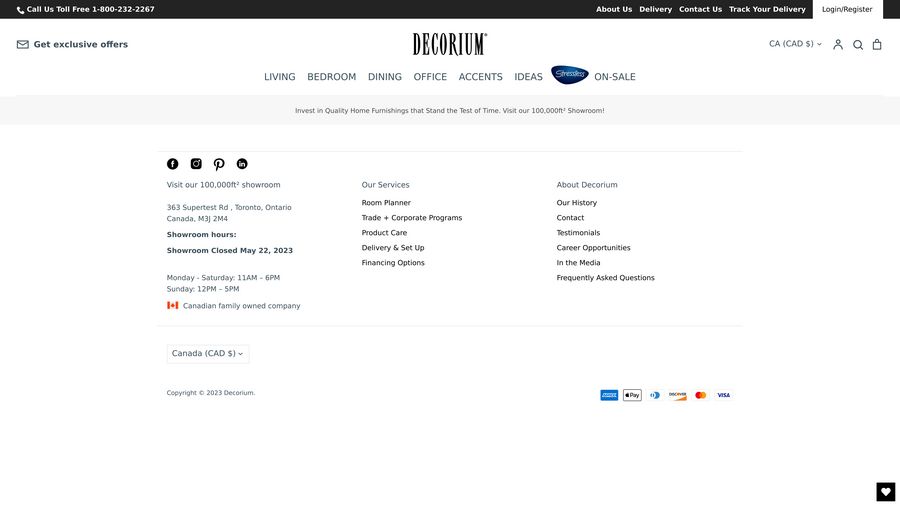Open the Our History link

[x=576, y=203]
